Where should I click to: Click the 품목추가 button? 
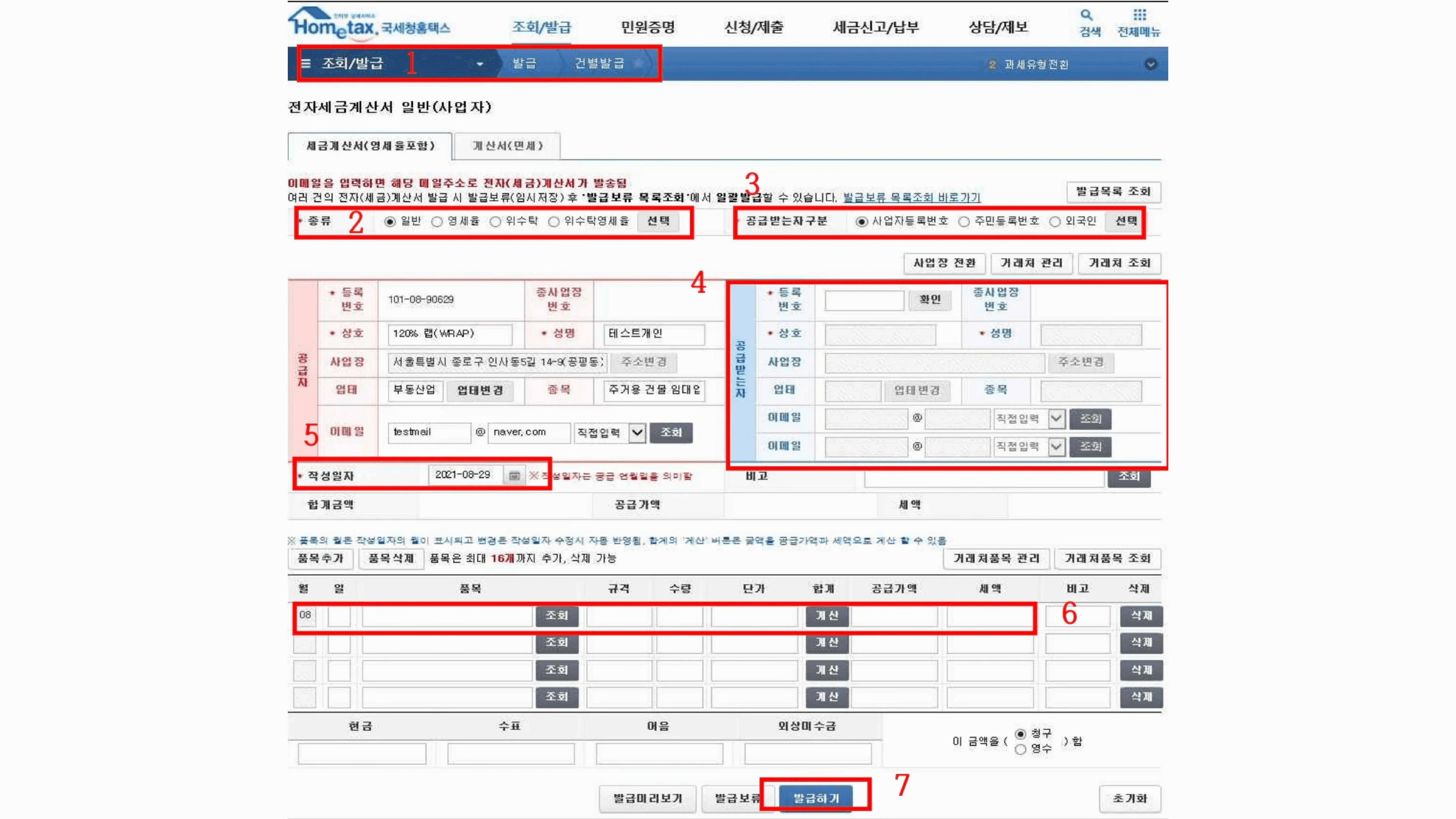click(x=320, y=559)
